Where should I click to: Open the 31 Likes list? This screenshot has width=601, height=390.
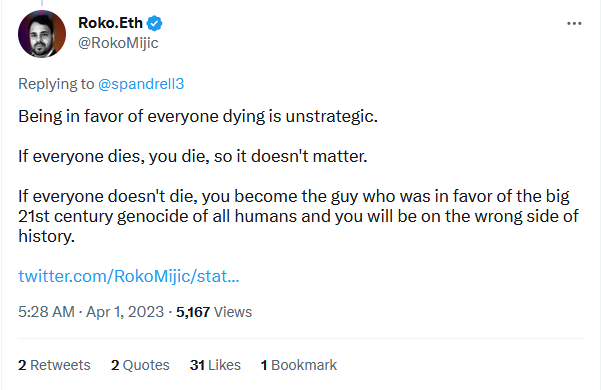pos(215,365)
